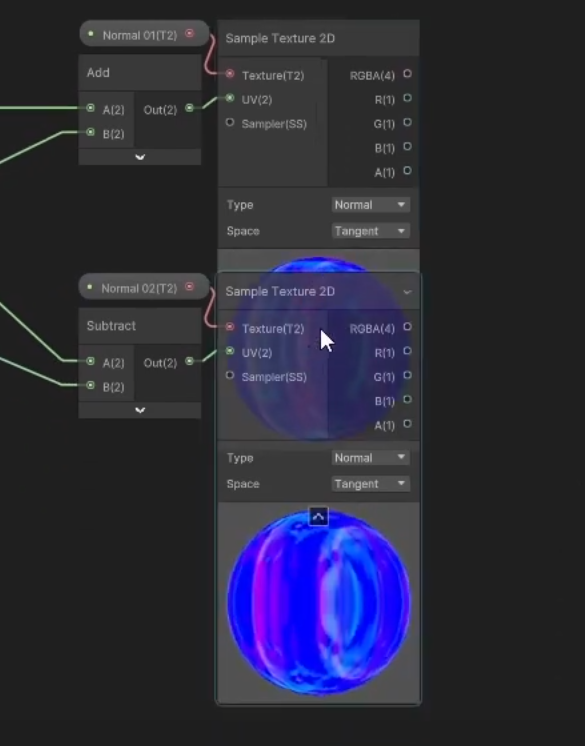
Task: Click R(1) output port on lower Sample Texture 2D
Action: click(407, 351)
